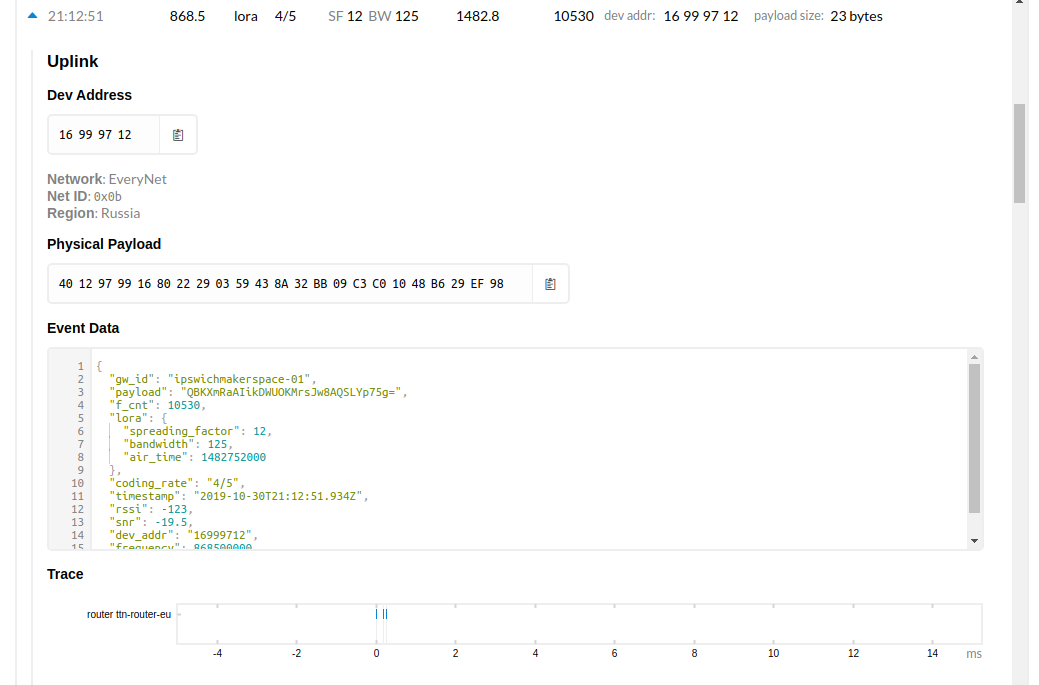Click the Event Data scrollbar thumb
The image size is (1039, 685).
[x=974, y=437]
